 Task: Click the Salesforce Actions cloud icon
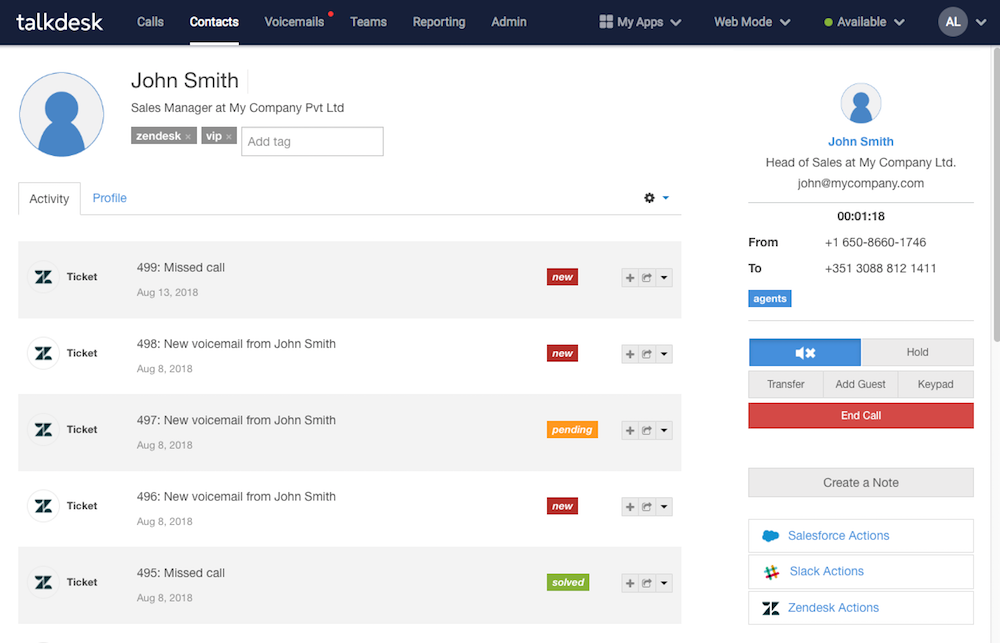pyautogui.click(x=770, y=536)
